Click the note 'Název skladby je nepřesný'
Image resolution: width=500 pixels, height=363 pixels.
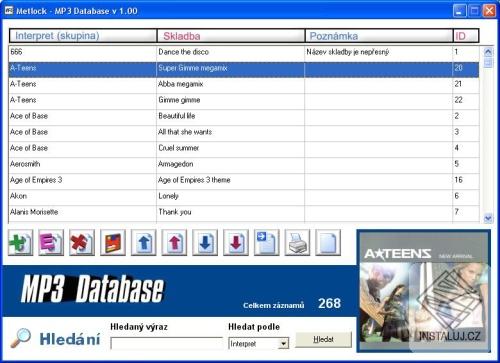click(348, 52)
